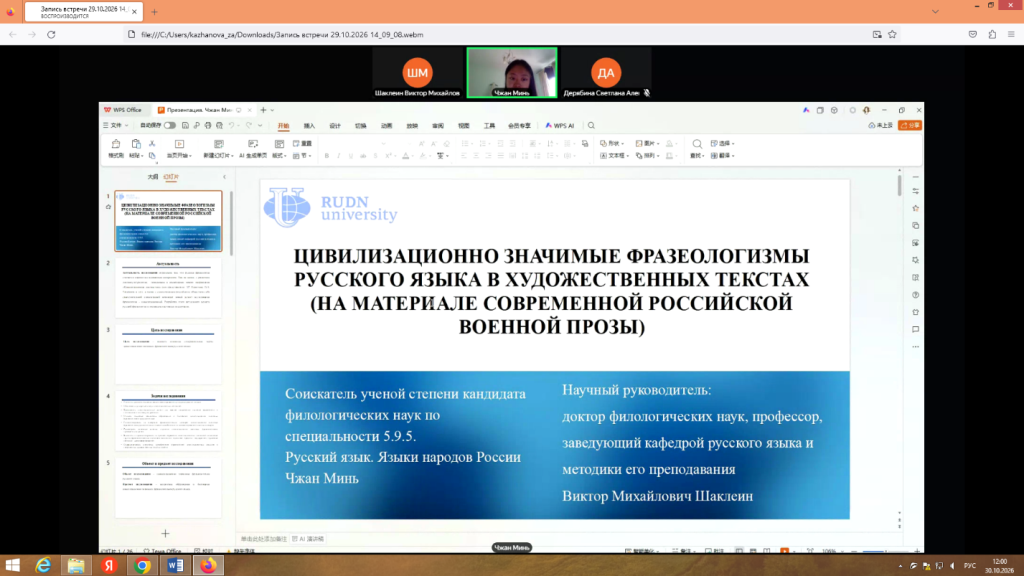Viewport: 1024px width, 576px height.
Task: Open the Windows Start menu
Action: [12, 566]
